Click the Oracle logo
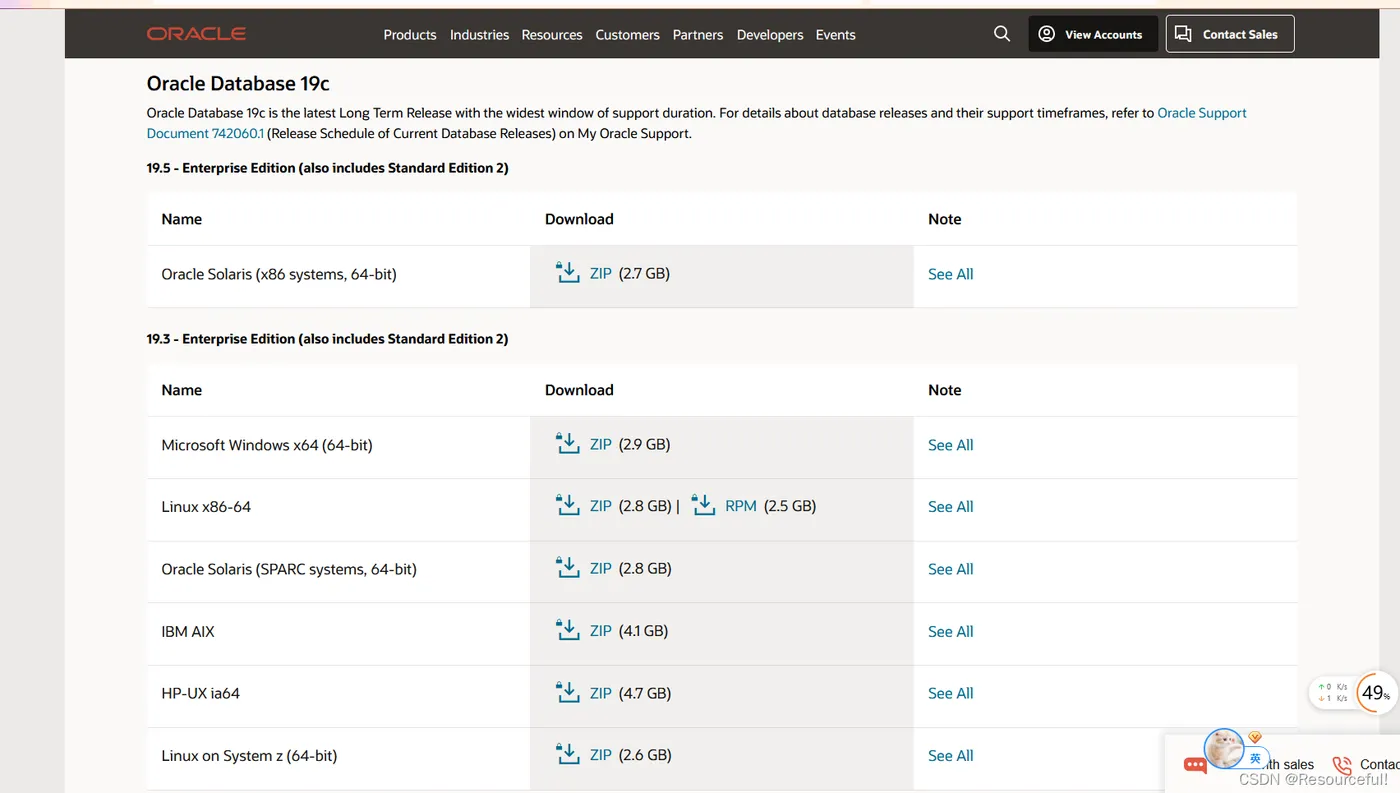Screen dimensions: 1400x793 (196, 34)
